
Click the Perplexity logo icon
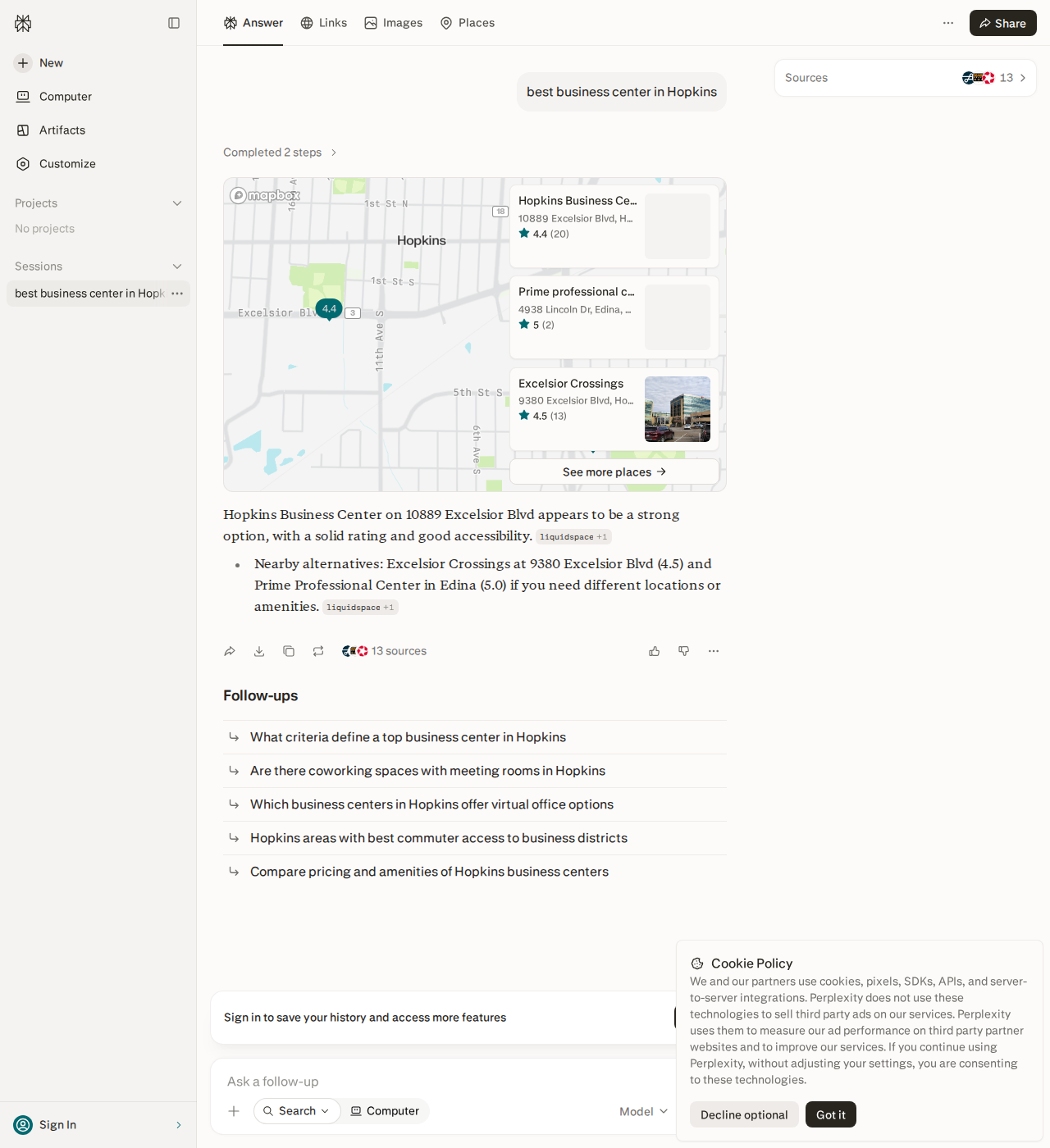click(x=23, y=23)
